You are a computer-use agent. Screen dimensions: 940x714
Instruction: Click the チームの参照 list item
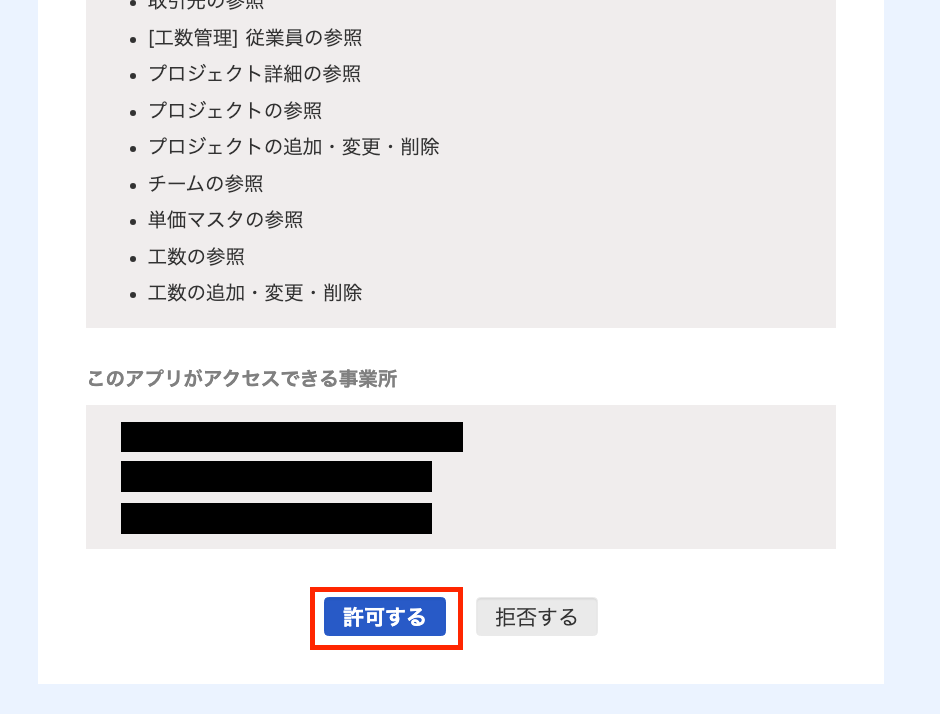coord(206,183)
